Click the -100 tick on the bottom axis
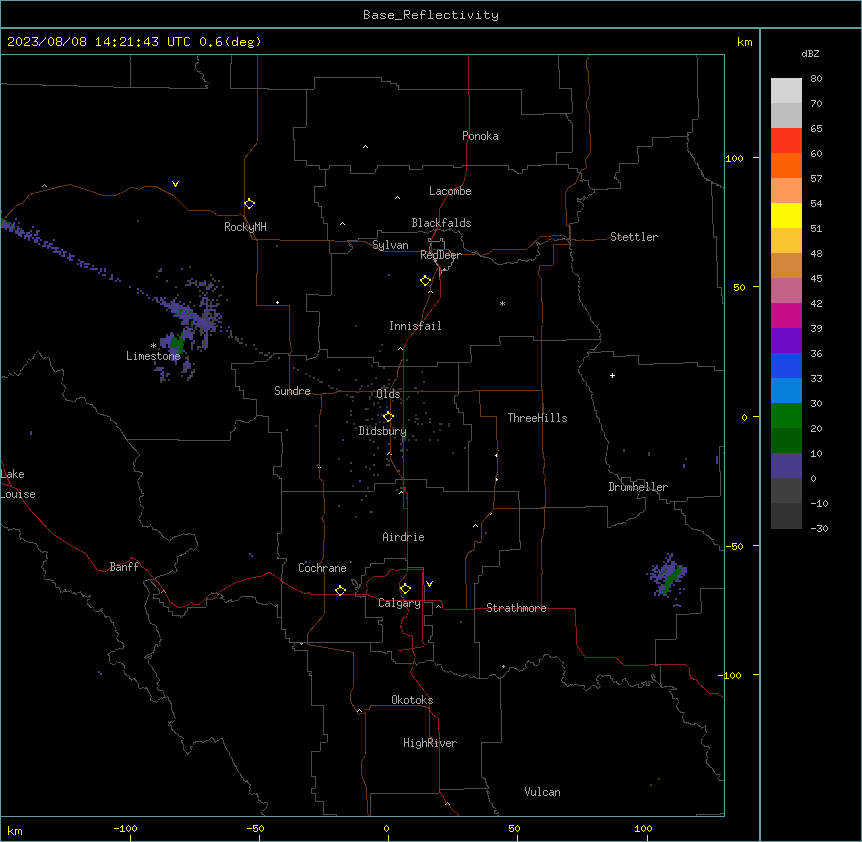 [x=125, y=828]
